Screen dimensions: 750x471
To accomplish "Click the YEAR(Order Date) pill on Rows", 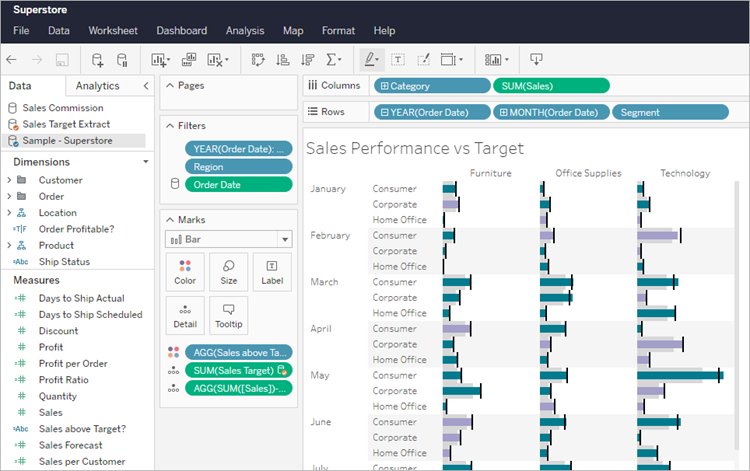I will coord(432,112).
